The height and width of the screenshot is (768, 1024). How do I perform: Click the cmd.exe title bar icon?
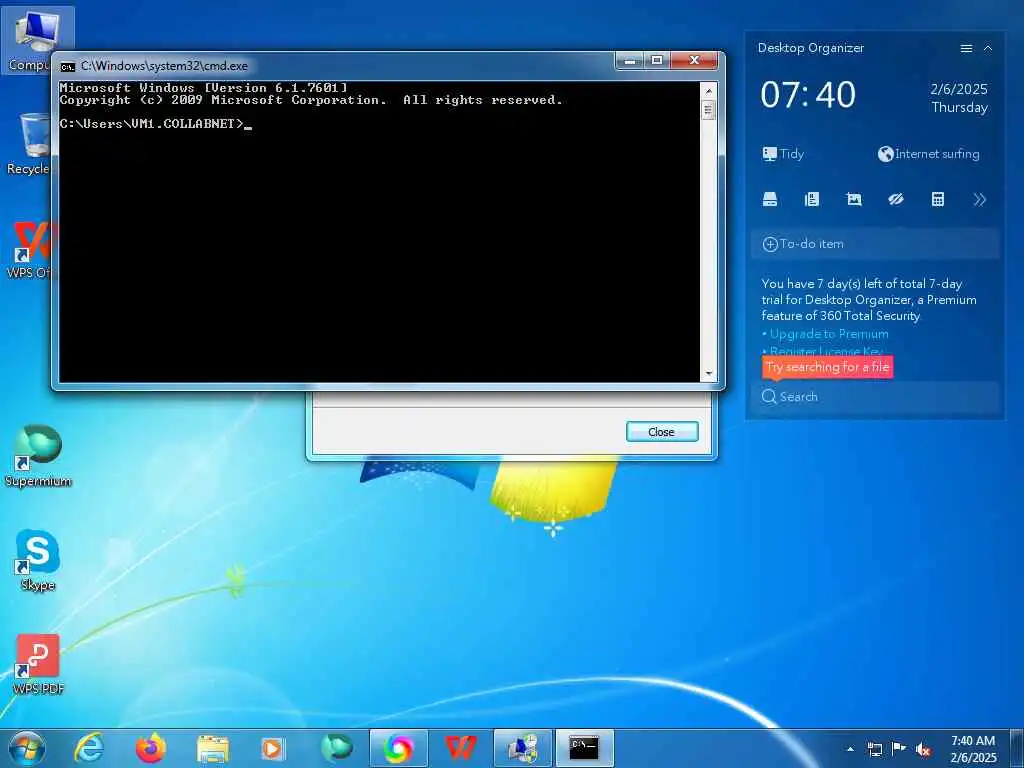pyautogui.click(x=67, y=67)
